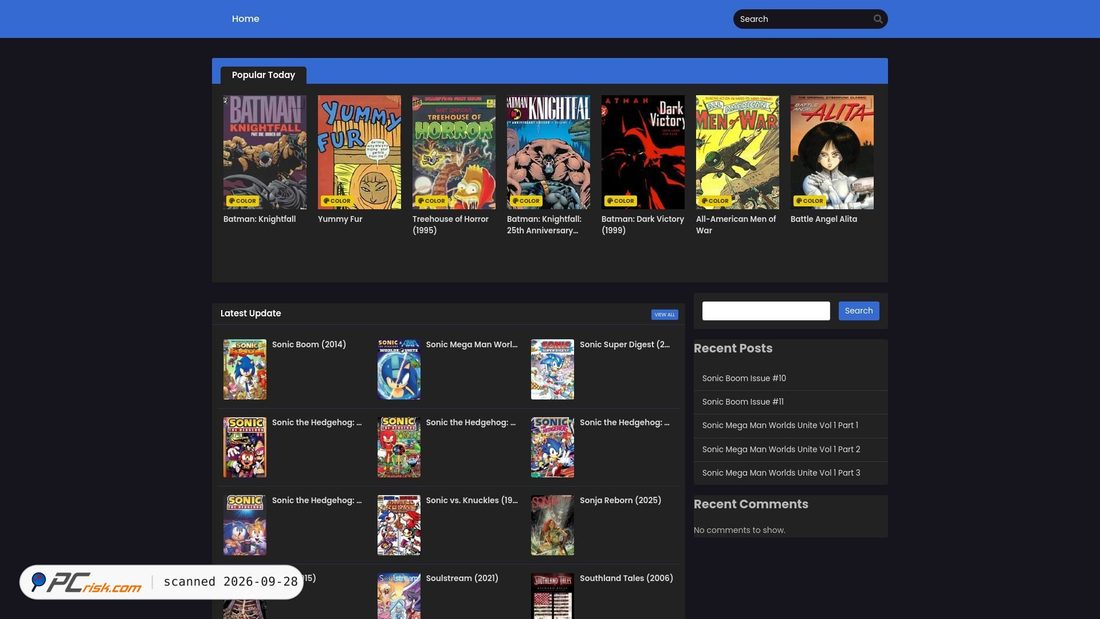The height and width of the screenshot is (619, 1100).
Task: Select the Popular Today tab
Action: (x=263, y=75)
